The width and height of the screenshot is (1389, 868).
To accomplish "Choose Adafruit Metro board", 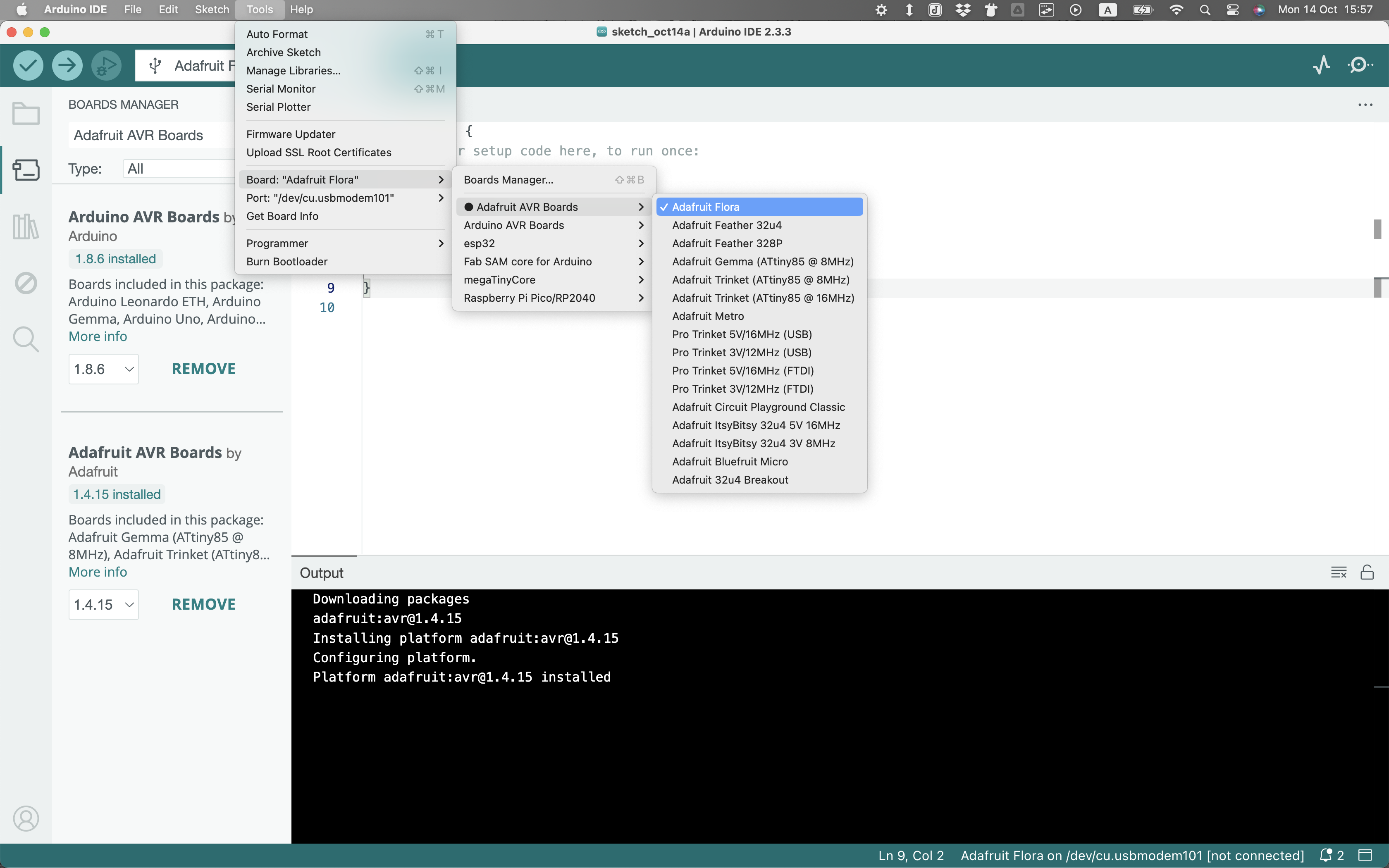I will (759, 316).
